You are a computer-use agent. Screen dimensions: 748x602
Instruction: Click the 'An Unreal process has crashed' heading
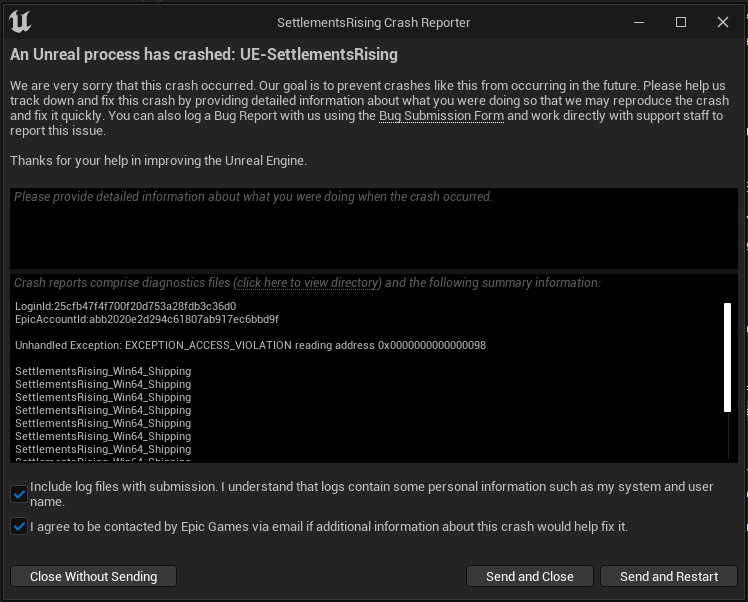[x=204, y=54]
